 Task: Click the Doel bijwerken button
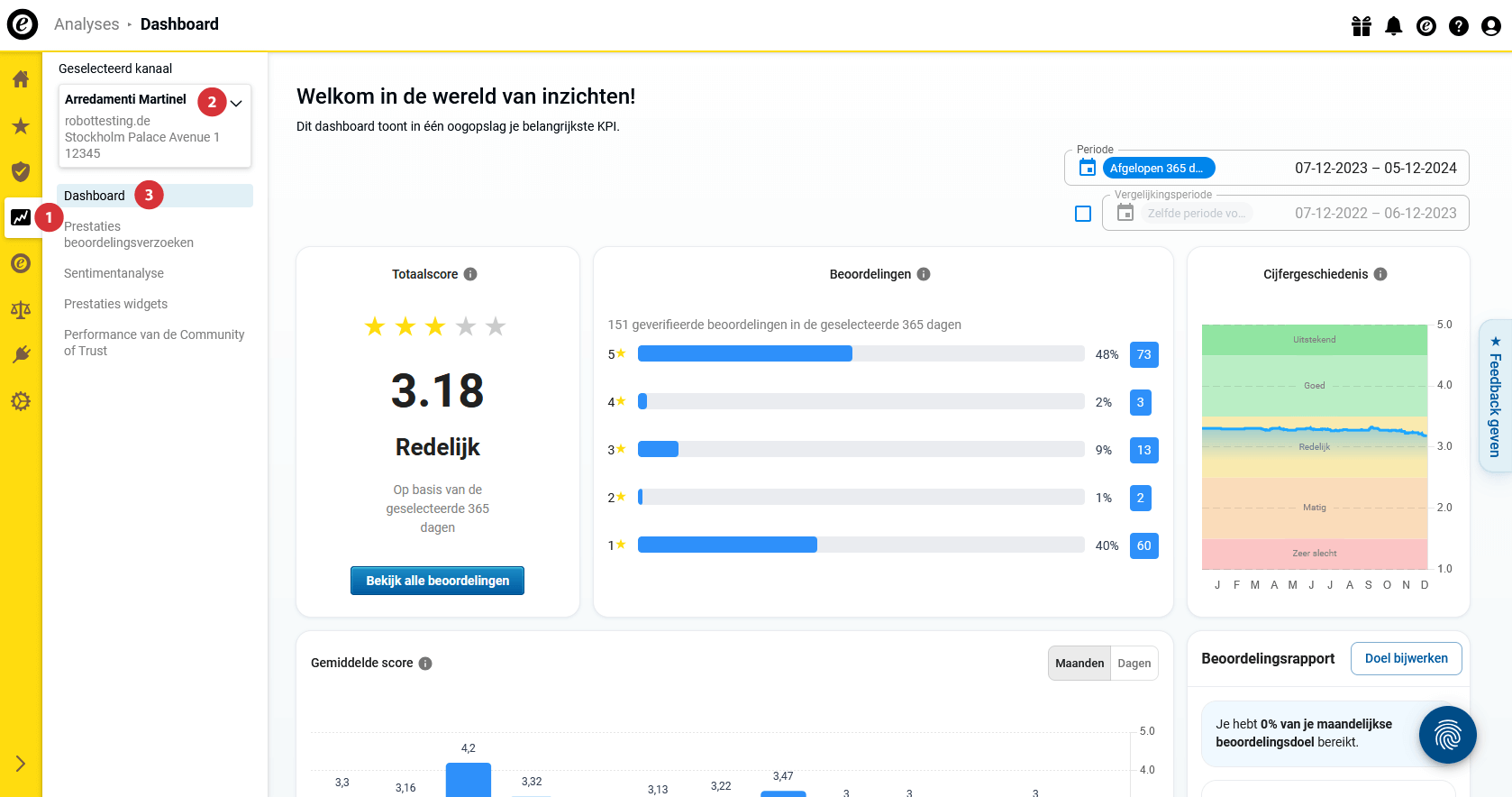pyautogui.click(x=1406, y=659)
